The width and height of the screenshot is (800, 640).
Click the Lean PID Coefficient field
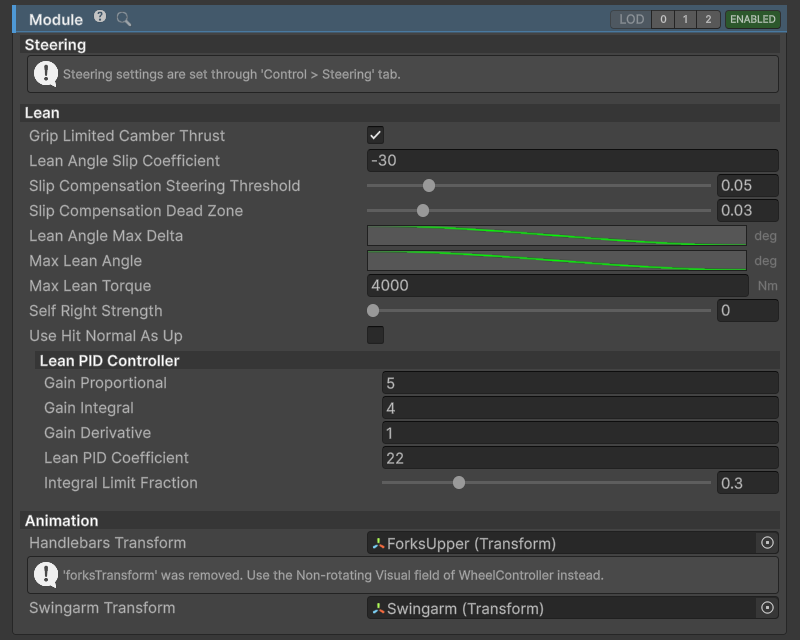(580, 458)
